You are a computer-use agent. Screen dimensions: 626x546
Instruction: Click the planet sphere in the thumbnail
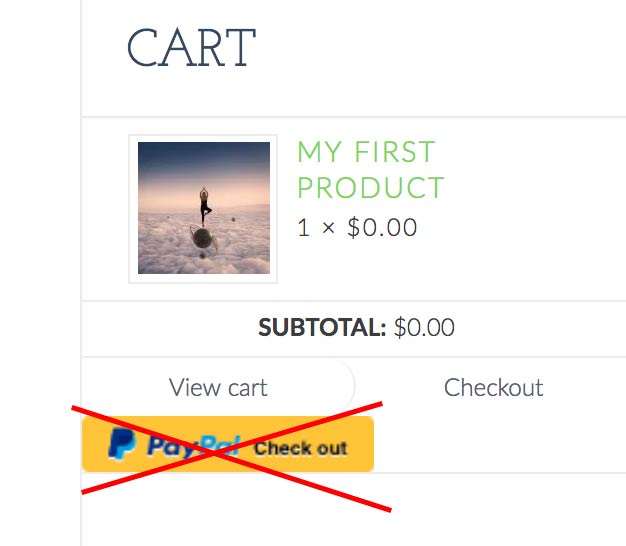204,238
